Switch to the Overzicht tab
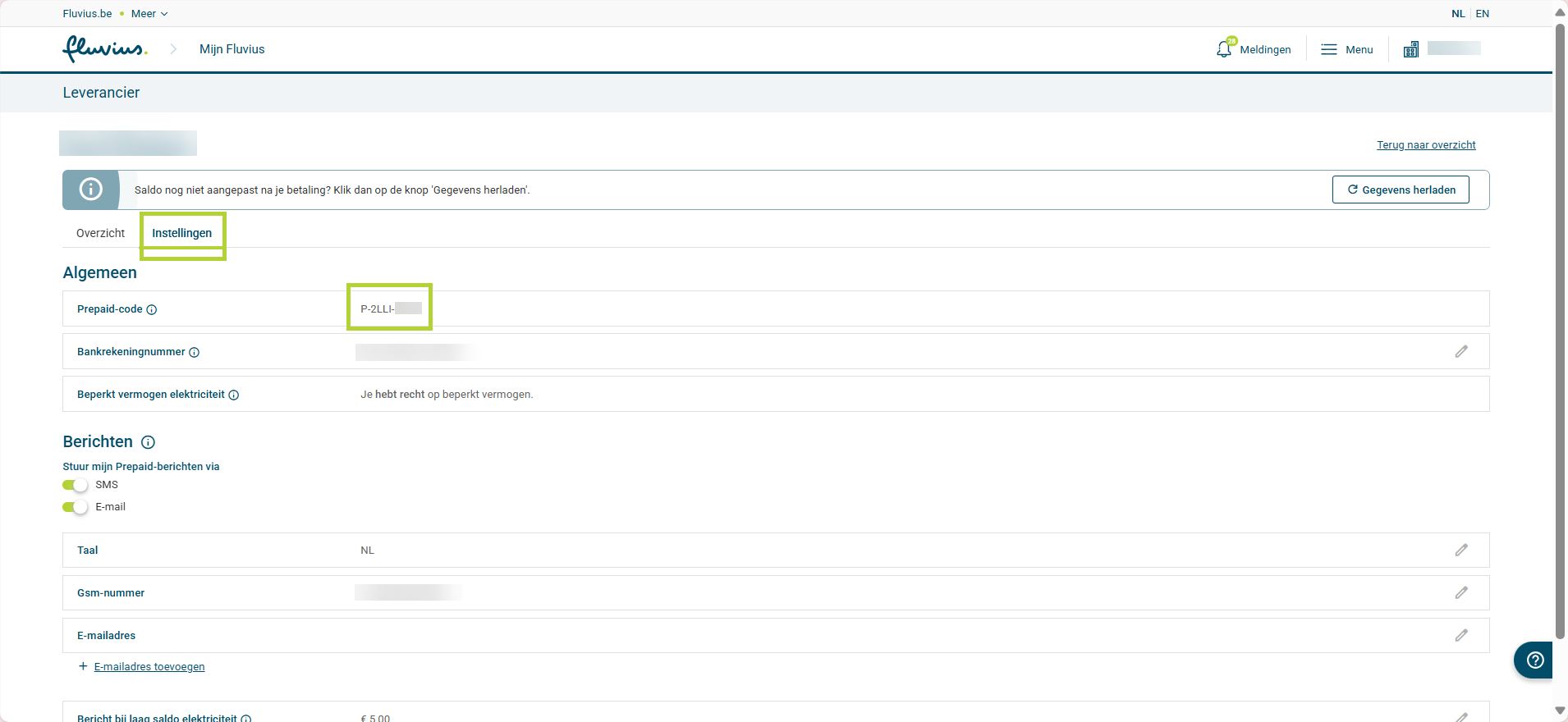Screen dimensions: 1568x722 [100, 233]
